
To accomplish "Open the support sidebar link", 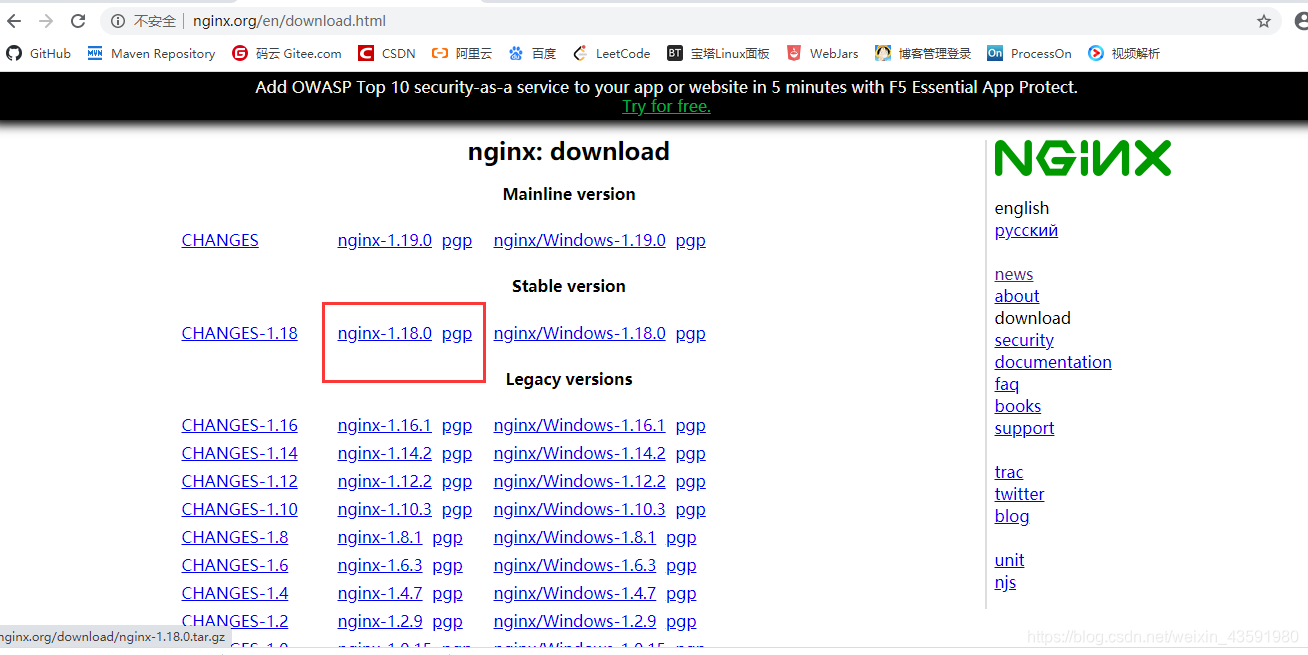I will coord(1024,428).
